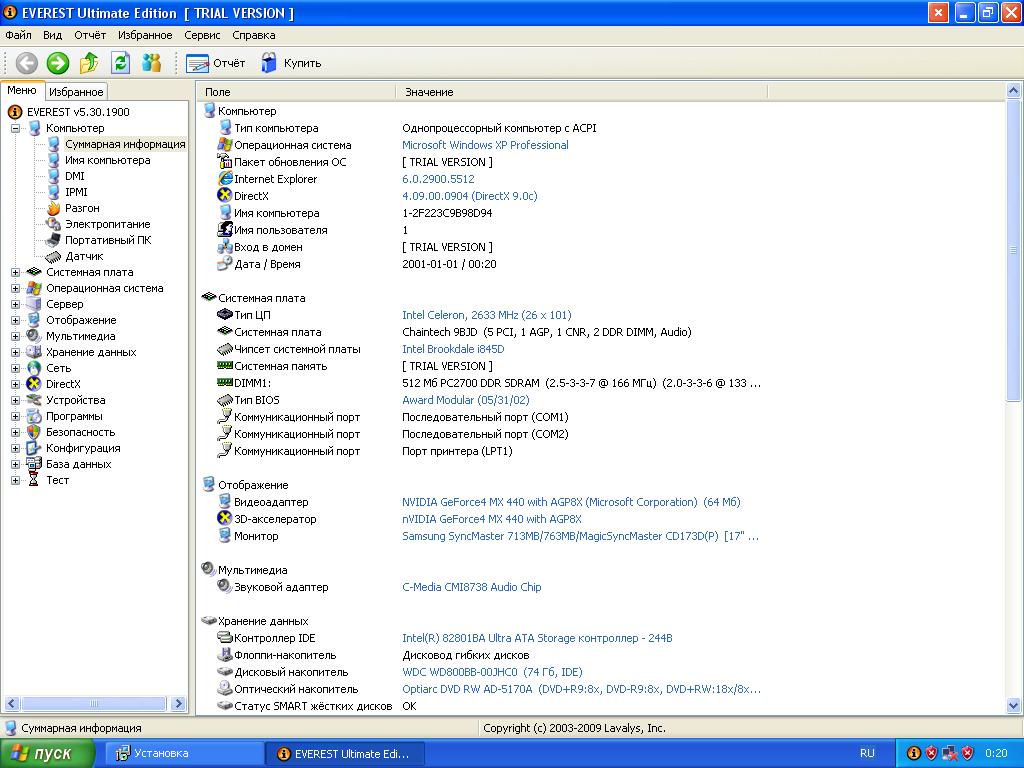
Task: Click the Сеть globe icon
Action: (x=34, y=368)
